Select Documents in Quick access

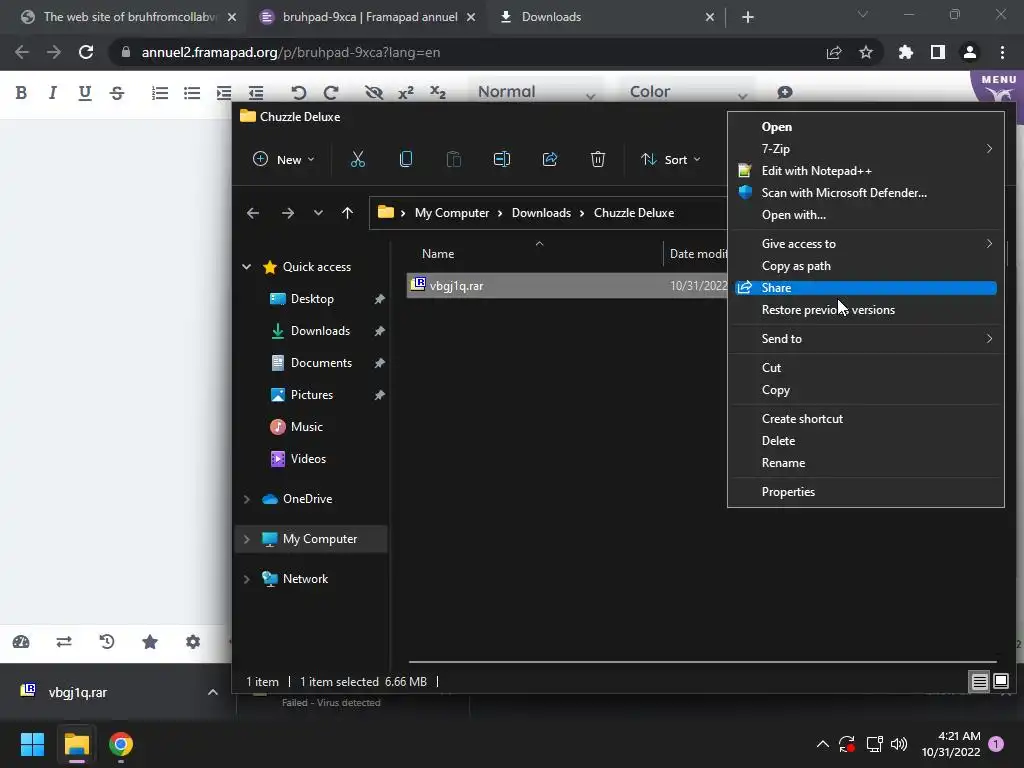pos(321,362)
